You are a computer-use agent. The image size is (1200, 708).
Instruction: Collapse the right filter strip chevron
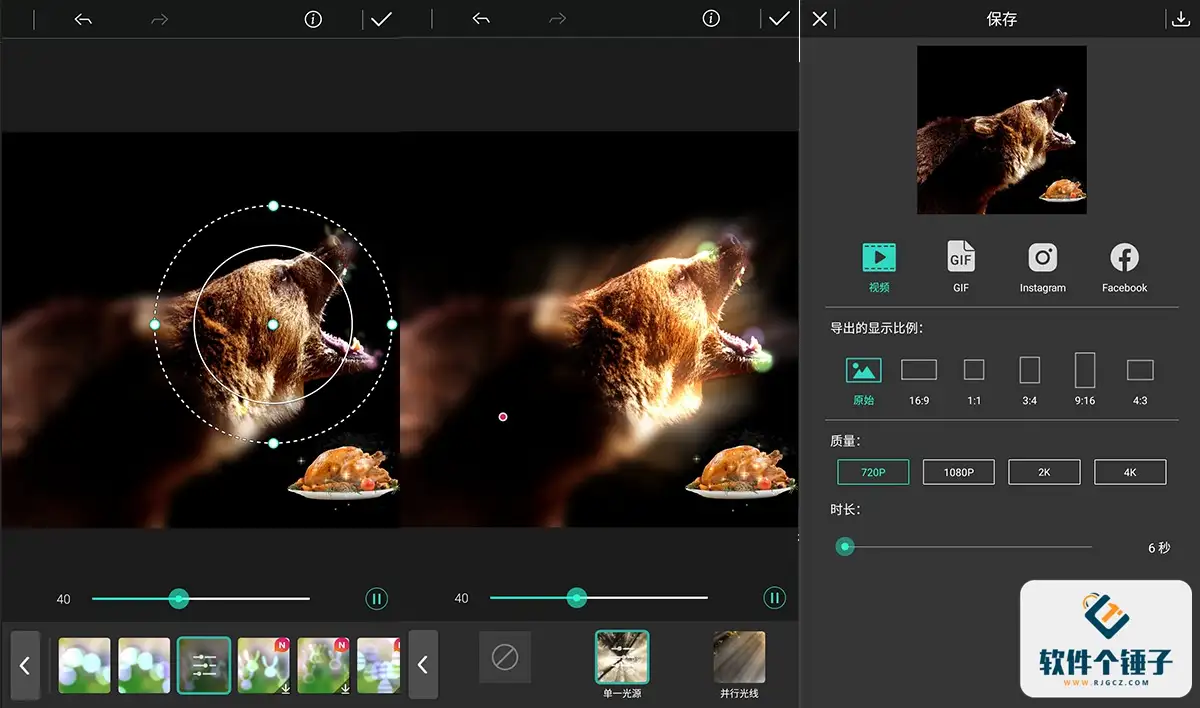click(x=424, y=665)
